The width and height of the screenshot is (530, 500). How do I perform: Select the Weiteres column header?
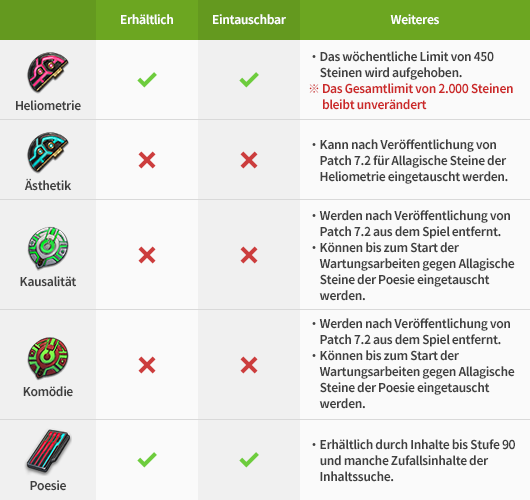(x=415, y=20)
